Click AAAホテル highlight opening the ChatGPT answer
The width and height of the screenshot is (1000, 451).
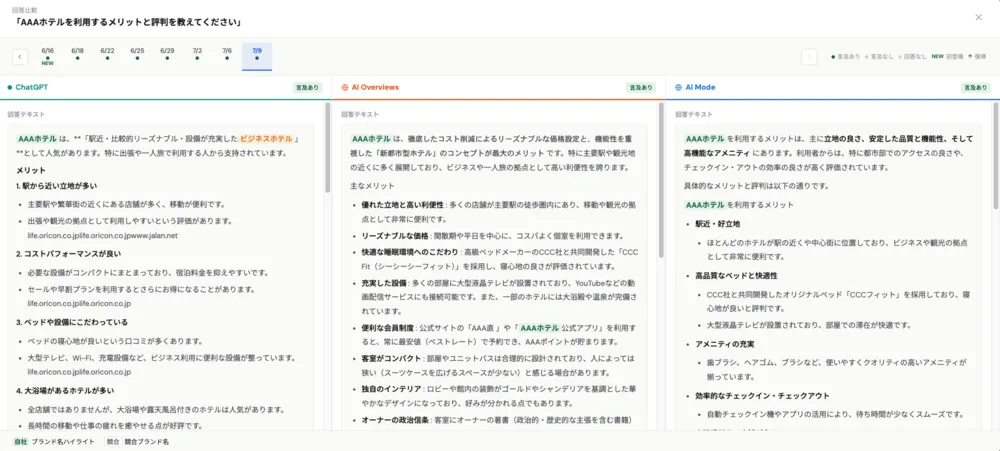click(x=37, y=138)
